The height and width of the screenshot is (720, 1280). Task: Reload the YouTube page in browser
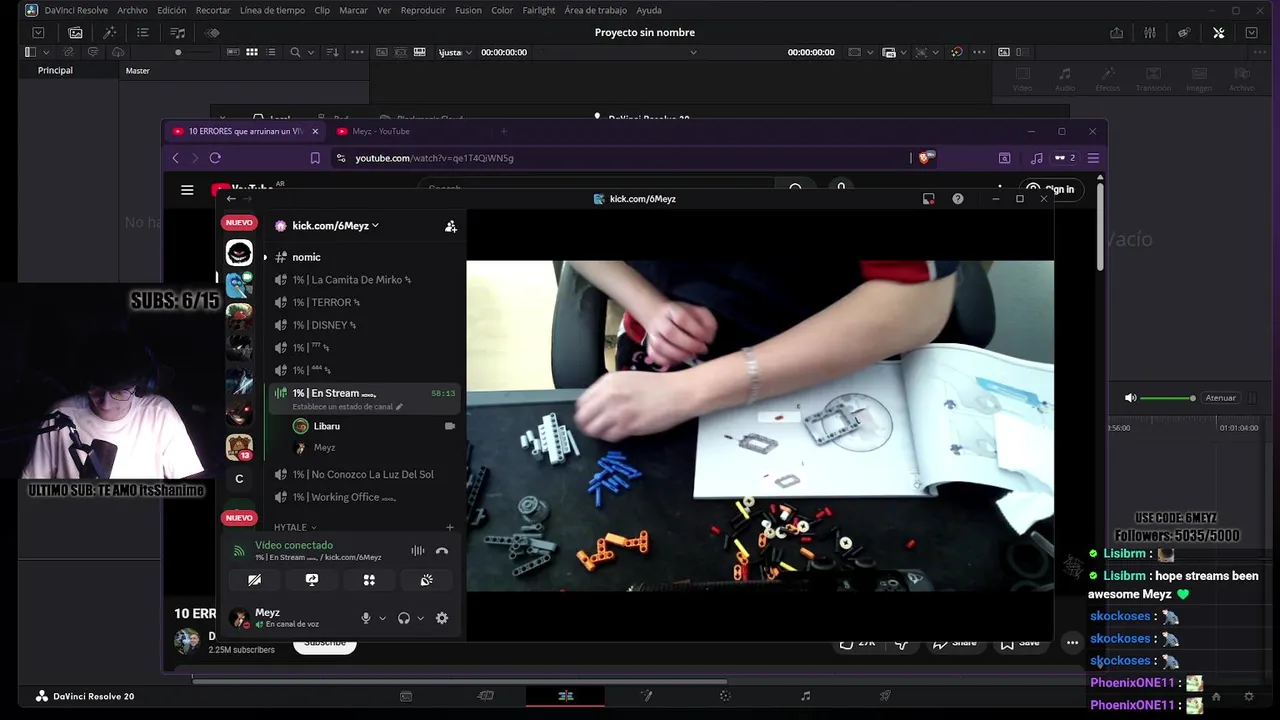tap(215, 158)
